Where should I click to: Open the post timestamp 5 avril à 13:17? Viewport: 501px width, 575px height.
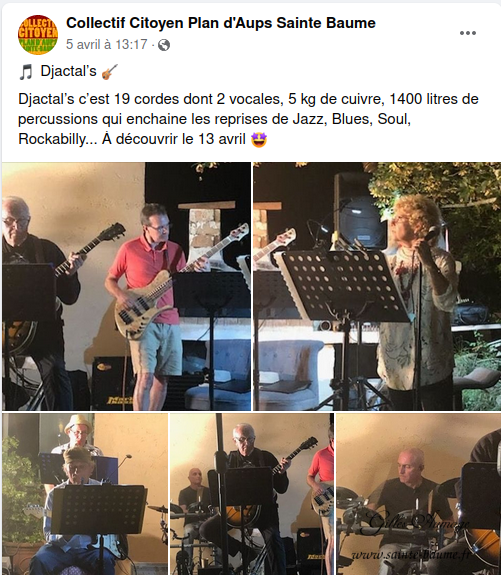(106, 45)
